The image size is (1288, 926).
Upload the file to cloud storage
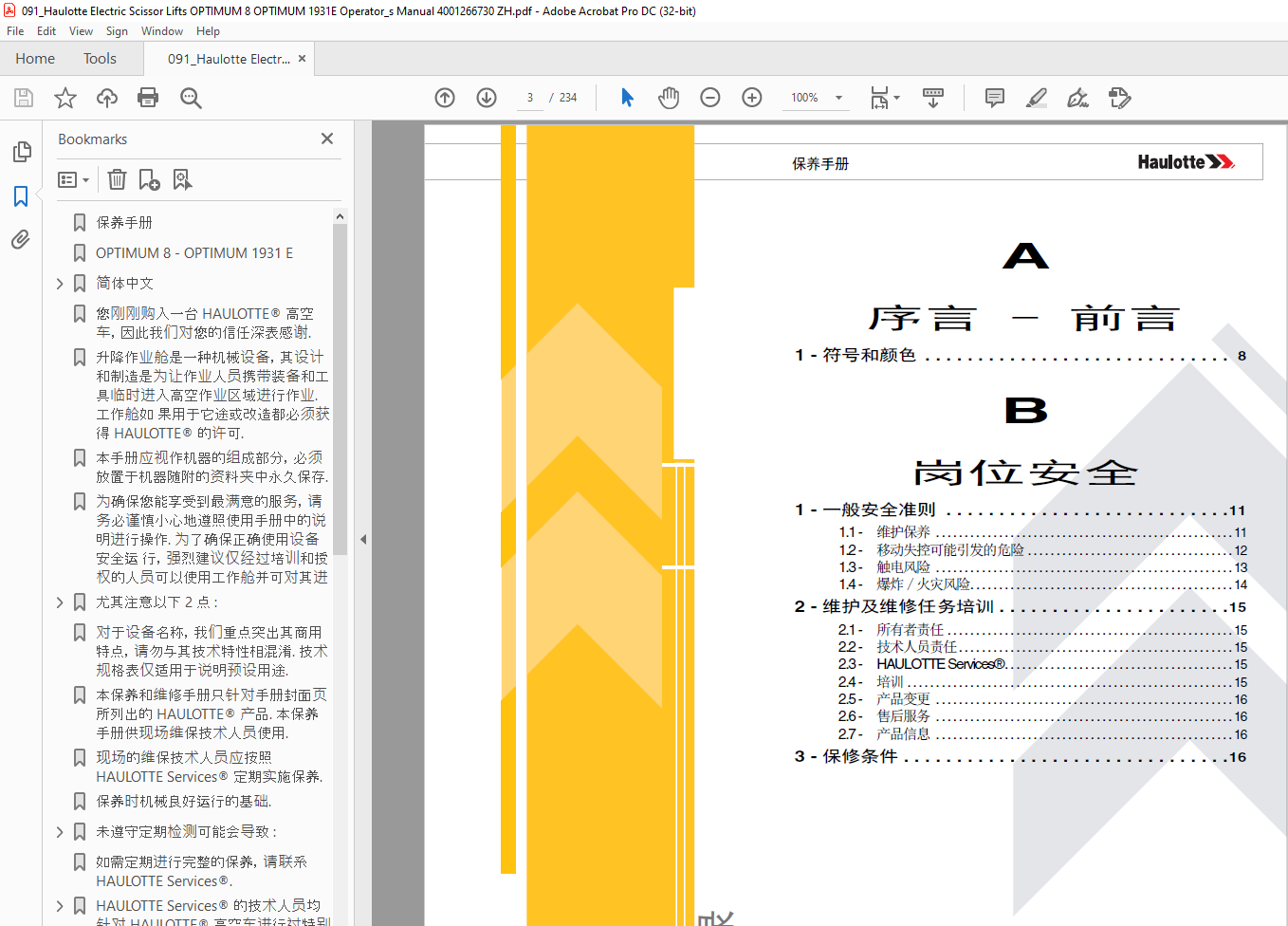tap(107, 98)
